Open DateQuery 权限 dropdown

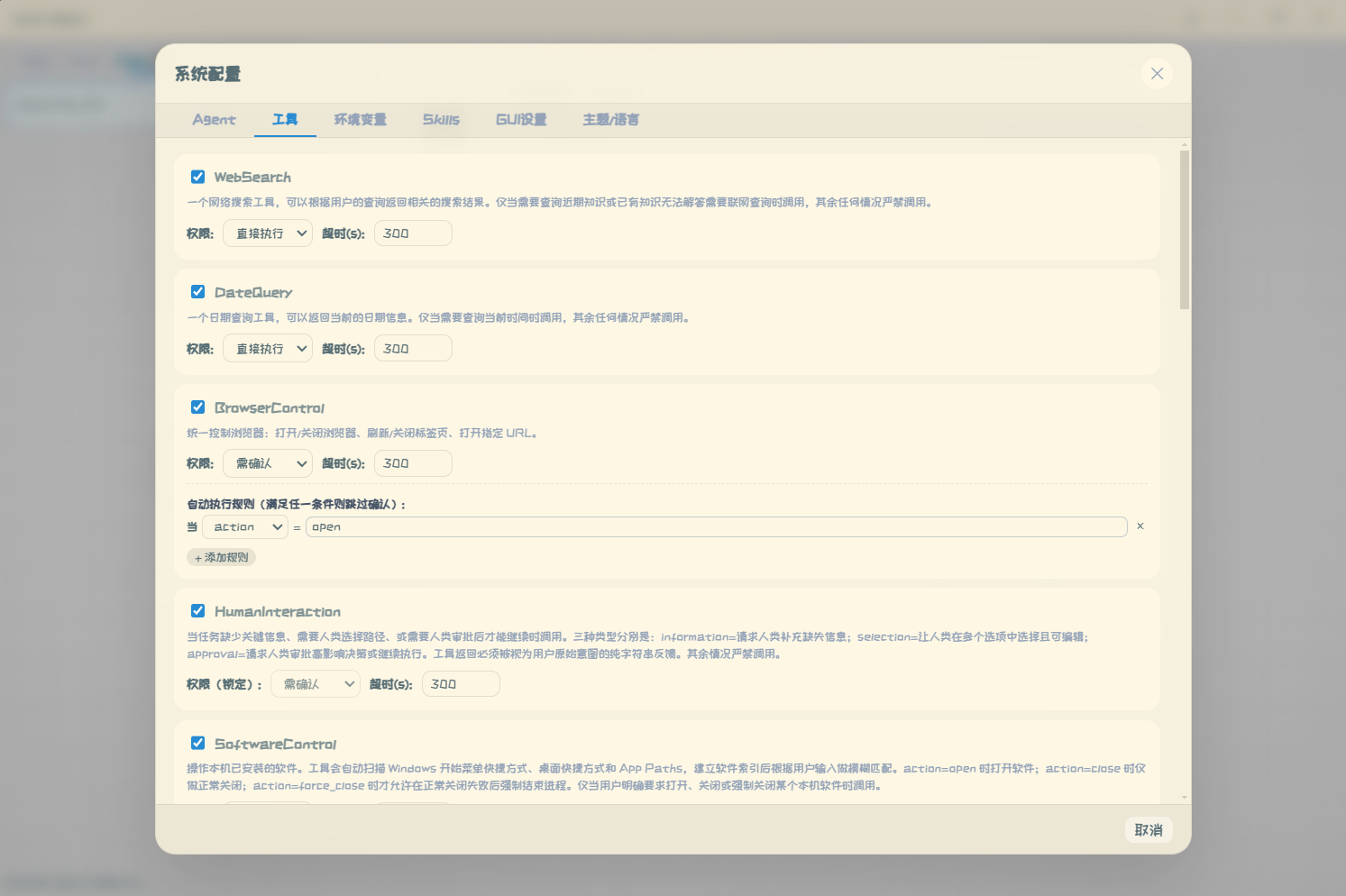(x=268, y=349)
